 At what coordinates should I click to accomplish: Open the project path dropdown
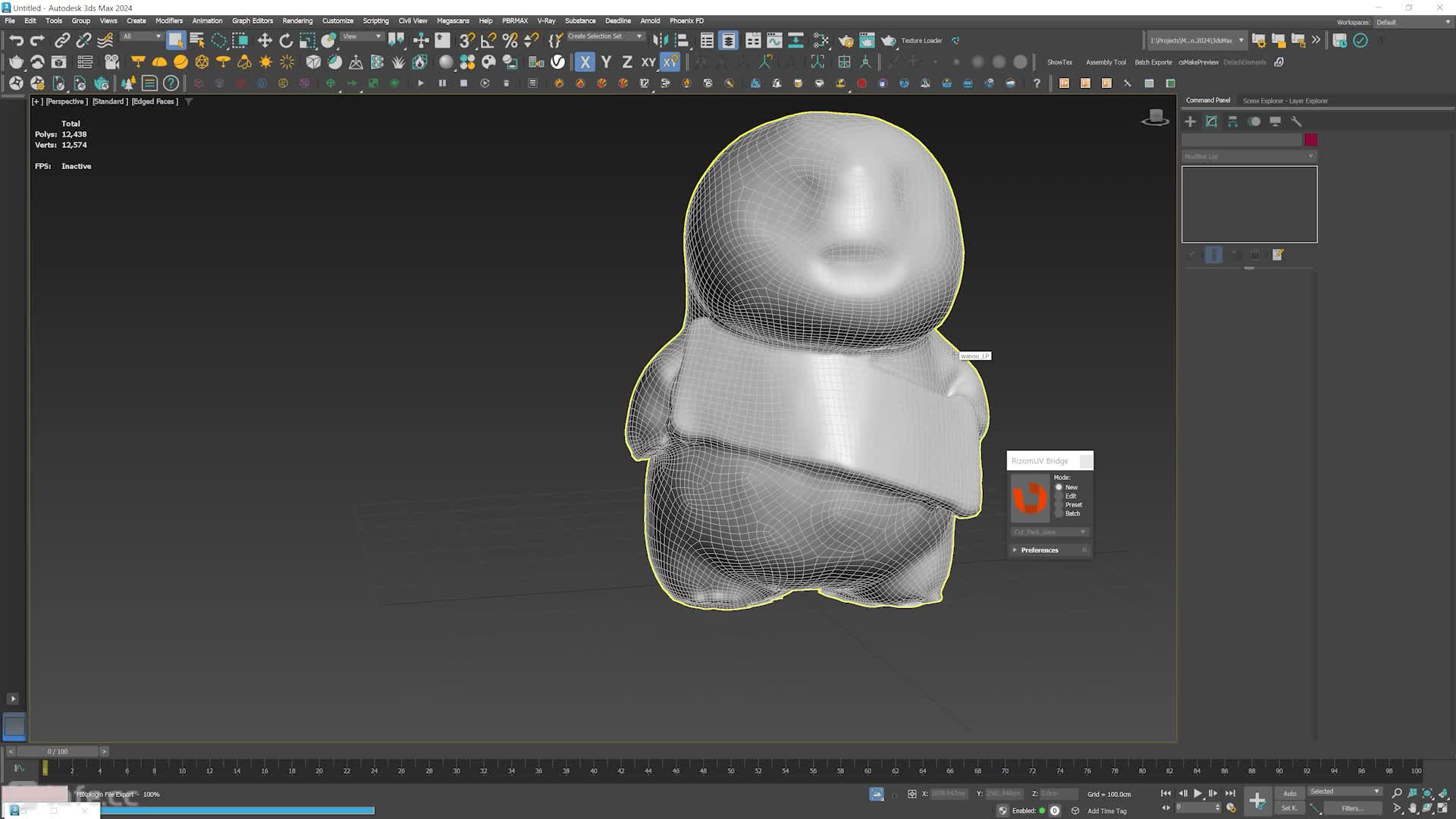[1196, 40]
